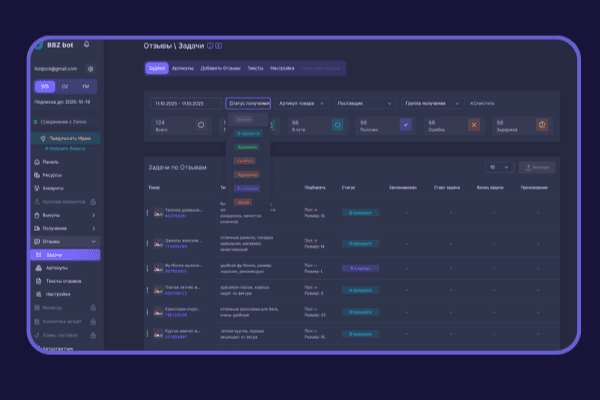Click the info icon beside page title
This screenshot has width=600, height=400.
coord(210,46)
